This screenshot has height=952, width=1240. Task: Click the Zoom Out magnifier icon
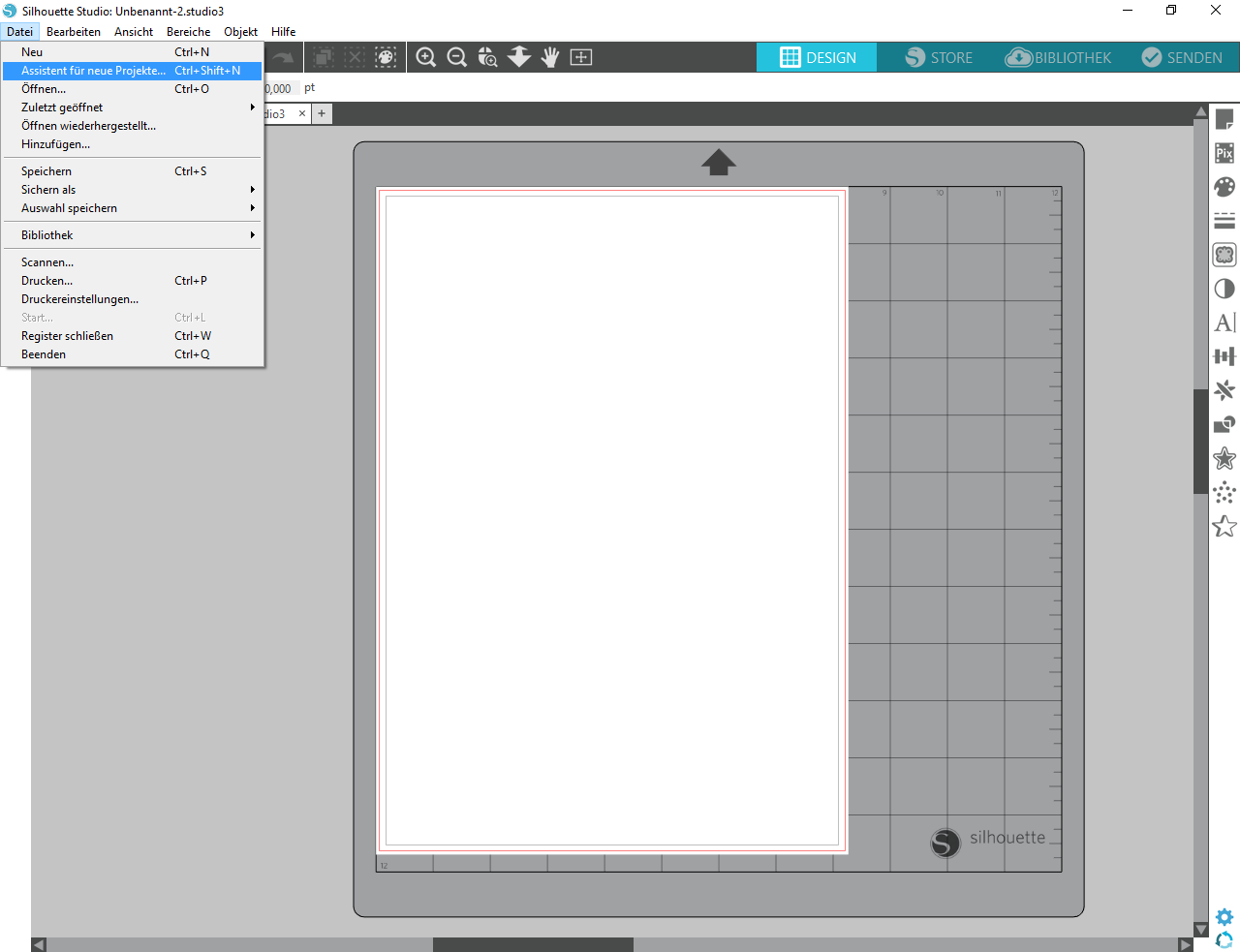457,57
